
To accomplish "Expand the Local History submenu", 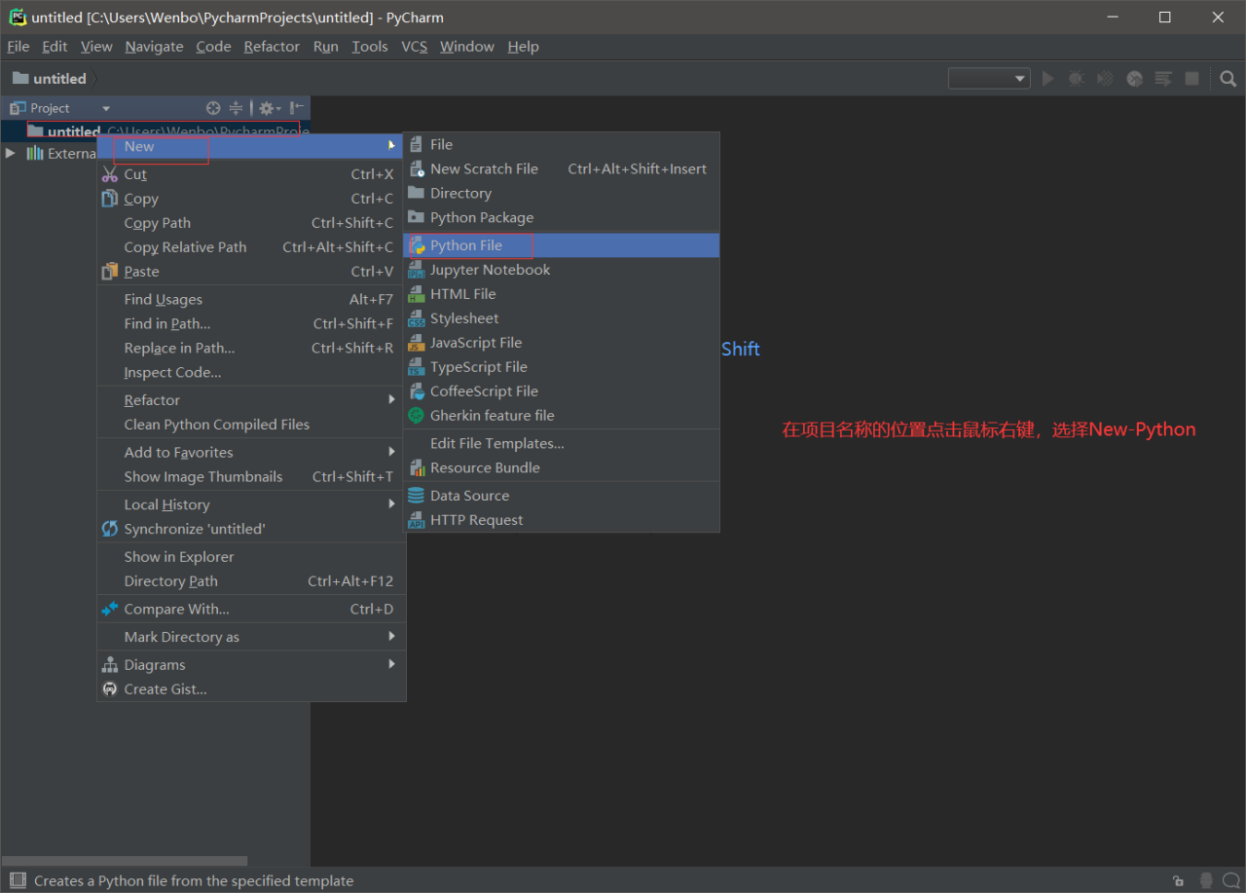I will tap(251, 505).
